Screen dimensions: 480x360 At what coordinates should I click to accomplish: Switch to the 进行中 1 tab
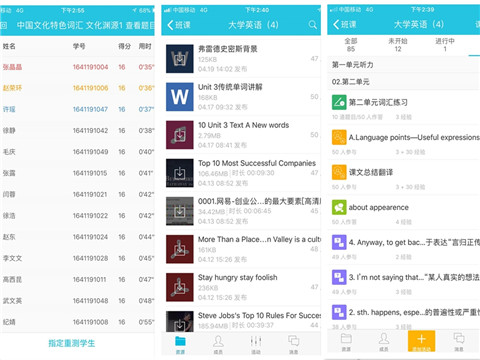pos(445,45)
